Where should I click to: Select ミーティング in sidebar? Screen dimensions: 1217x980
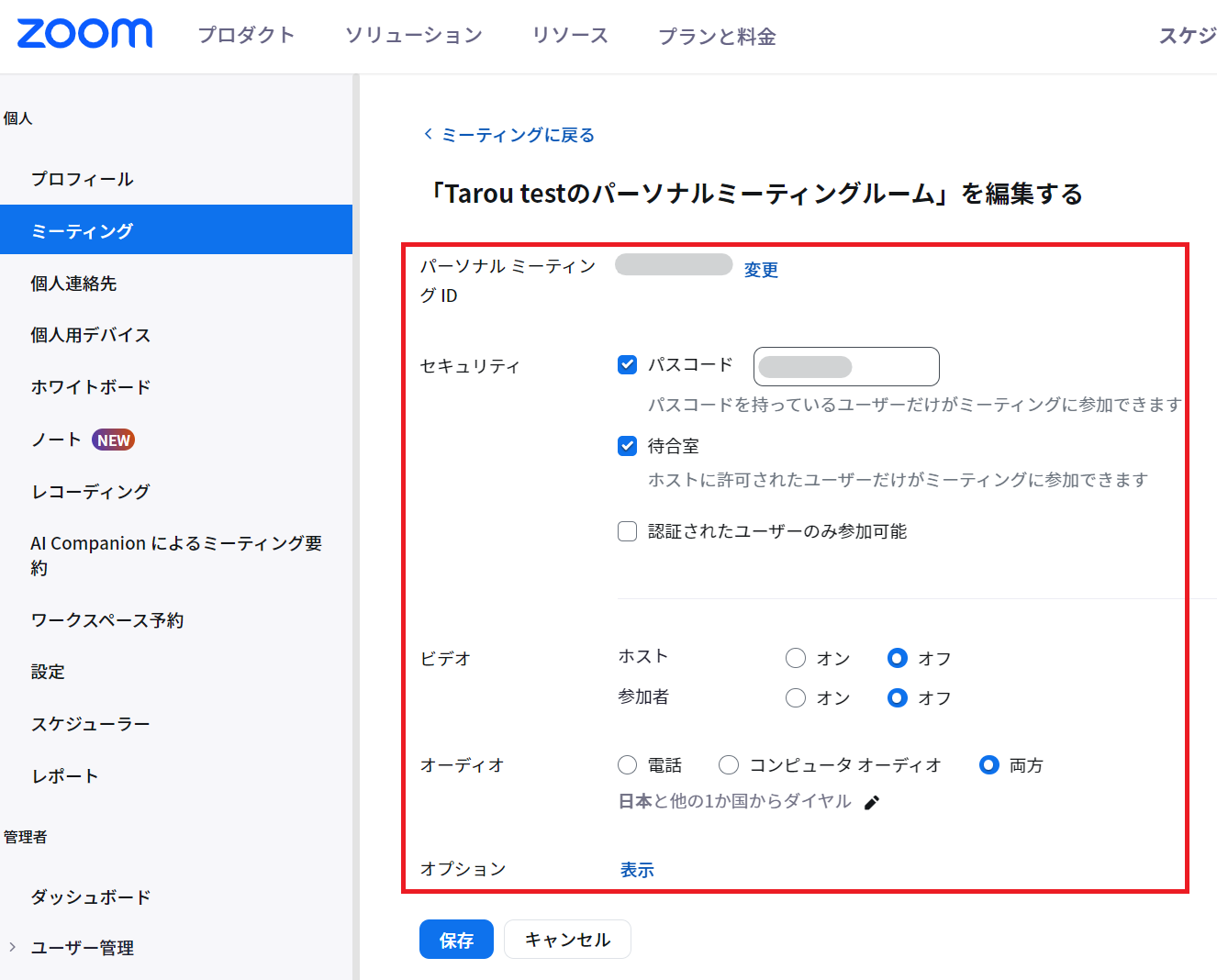(176, 229)
